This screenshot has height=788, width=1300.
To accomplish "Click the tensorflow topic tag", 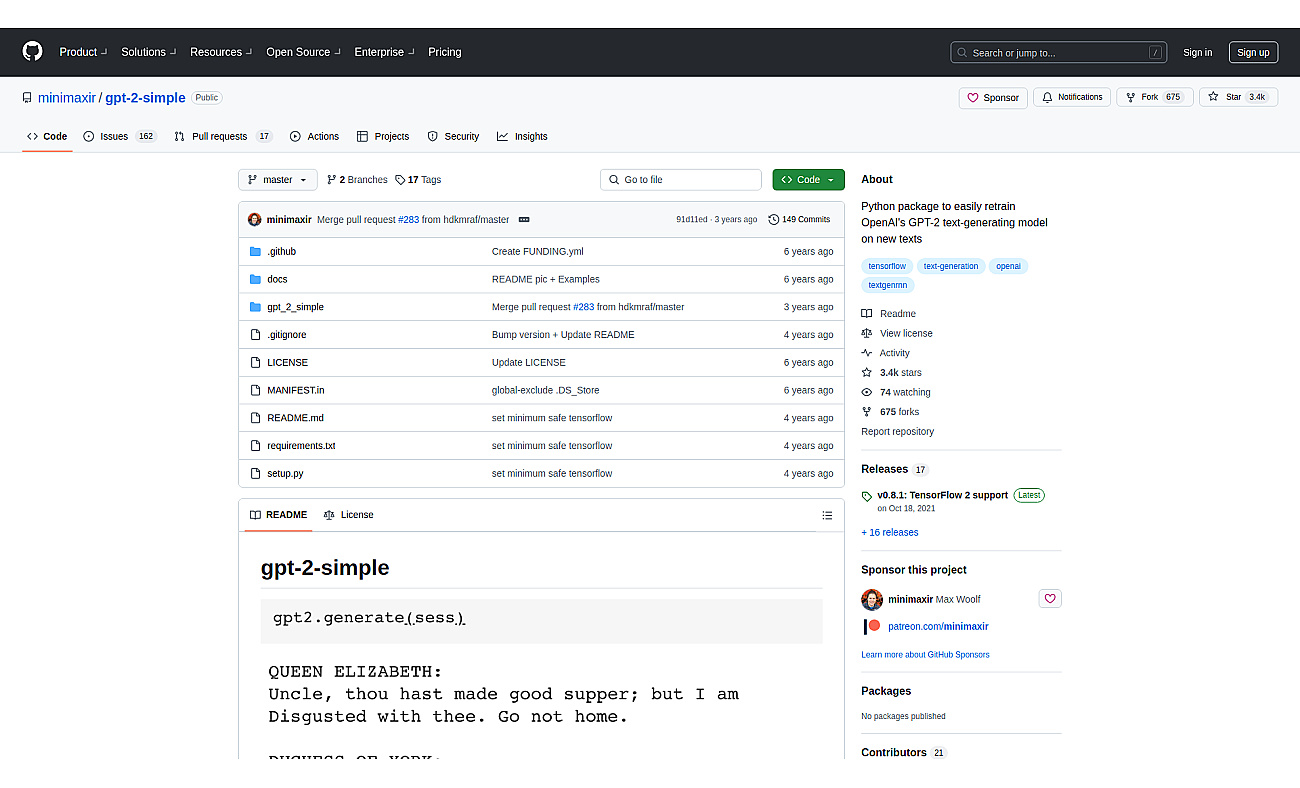I will coord(887,266).
